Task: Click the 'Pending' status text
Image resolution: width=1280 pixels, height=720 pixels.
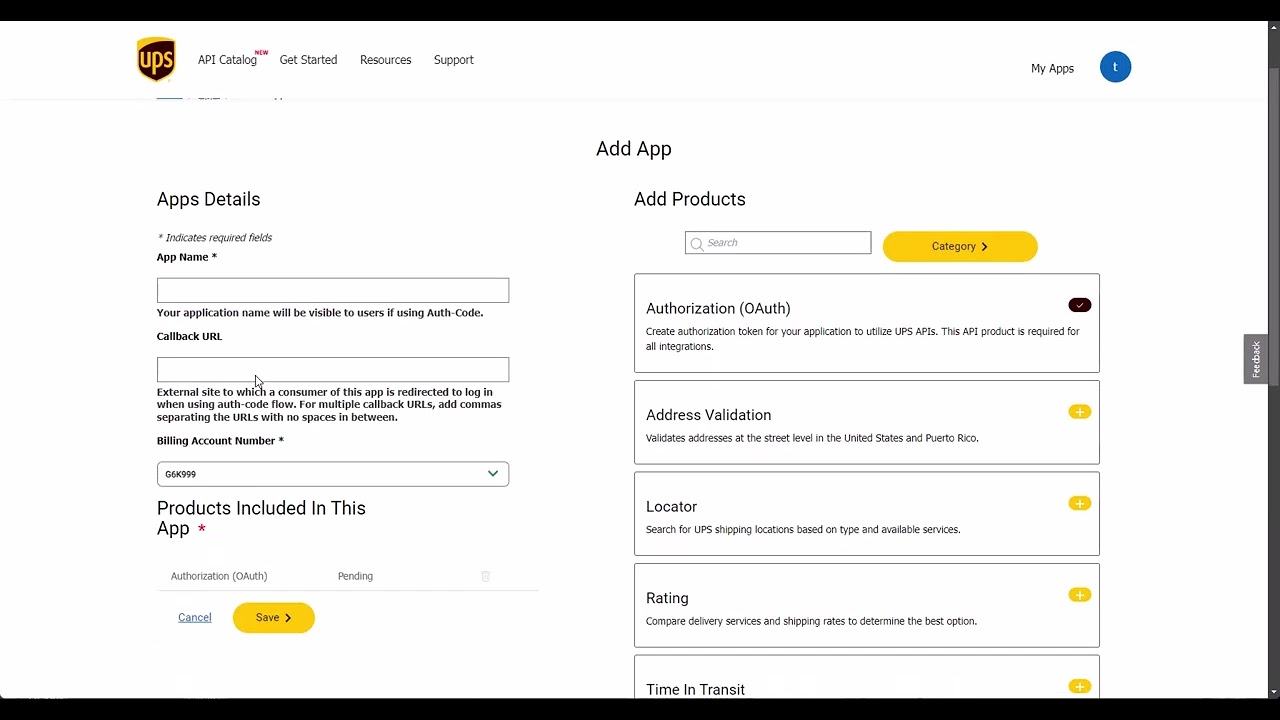Action: tap(355, 576)
